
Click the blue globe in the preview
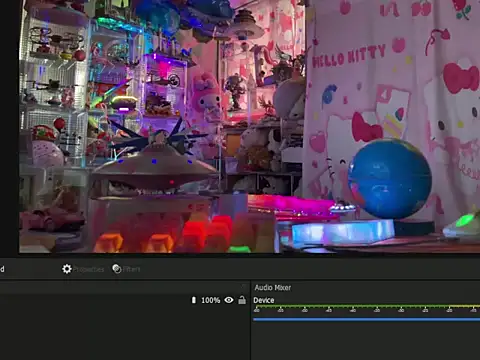click(390, 179)
